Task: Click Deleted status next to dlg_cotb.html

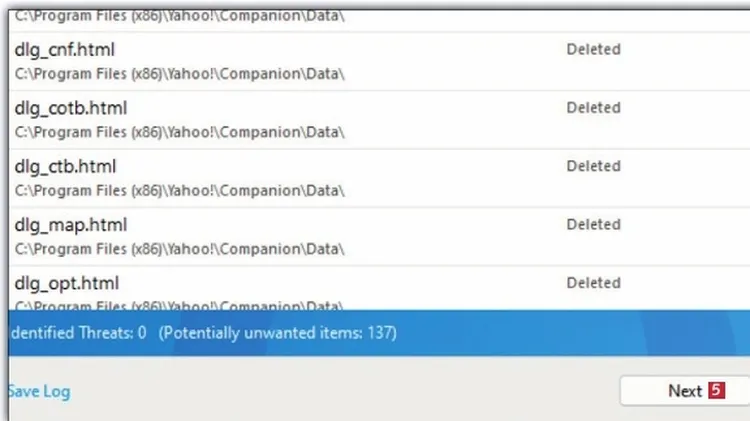Action: (594, 108)
